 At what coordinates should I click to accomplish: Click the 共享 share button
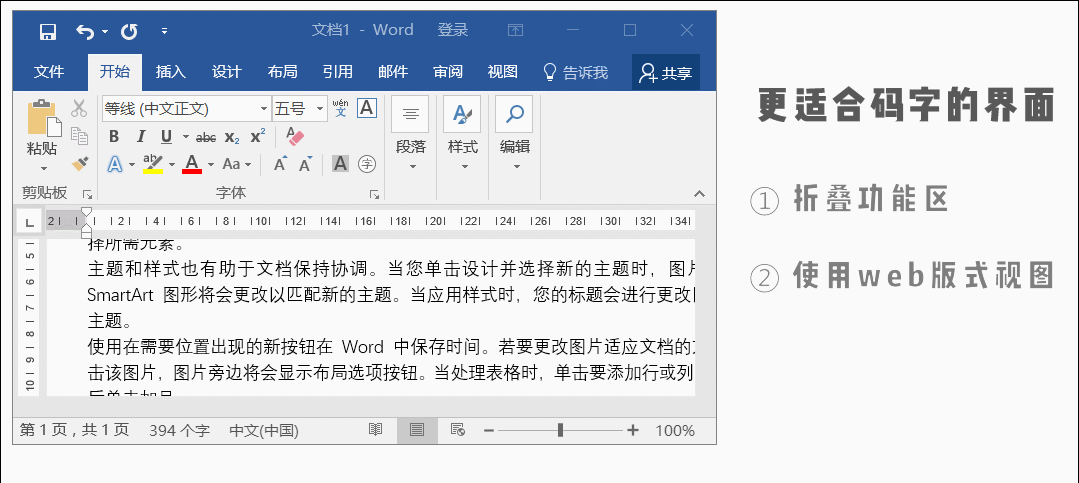[665, 73]
